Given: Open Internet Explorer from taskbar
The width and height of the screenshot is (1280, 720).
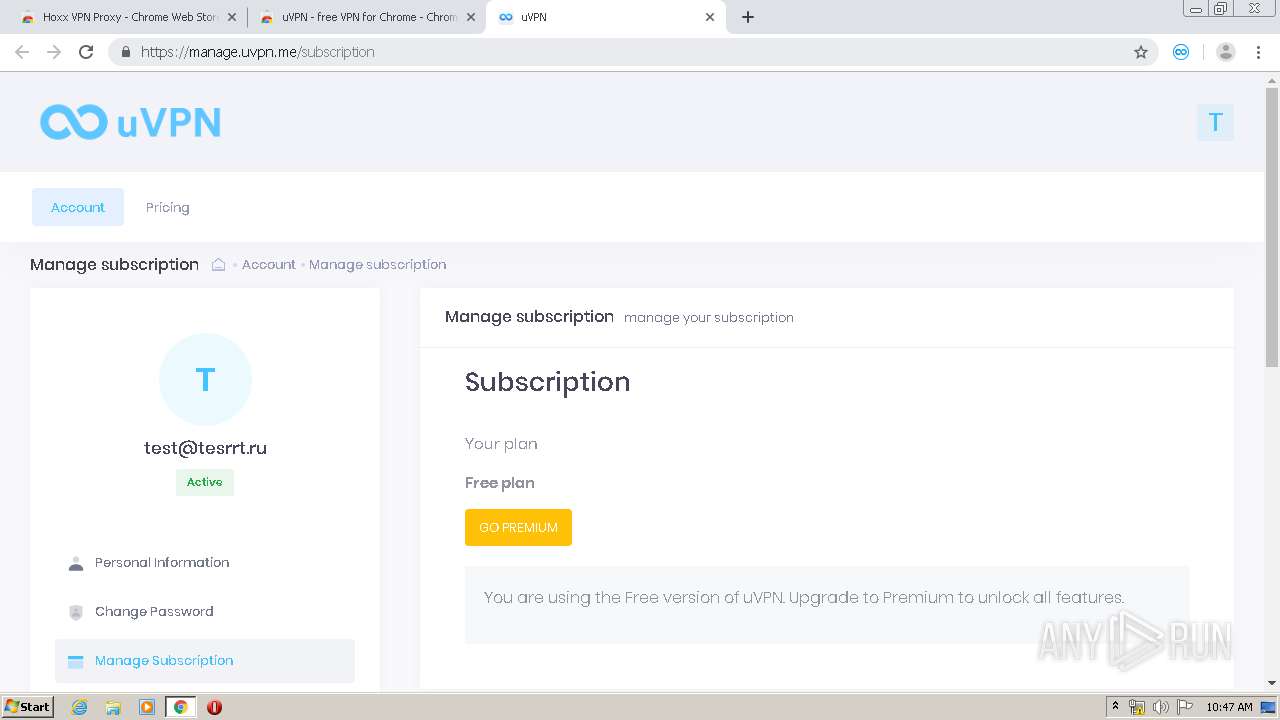Looking at the screenshot, I should click(79, 707).
